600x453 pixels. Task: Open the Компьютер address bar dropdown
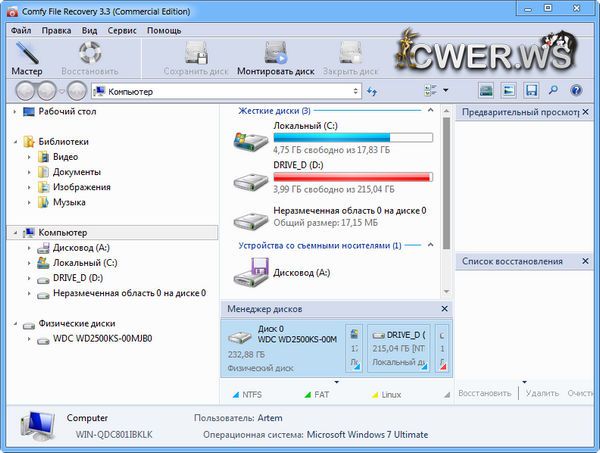[x=355, y=91]
